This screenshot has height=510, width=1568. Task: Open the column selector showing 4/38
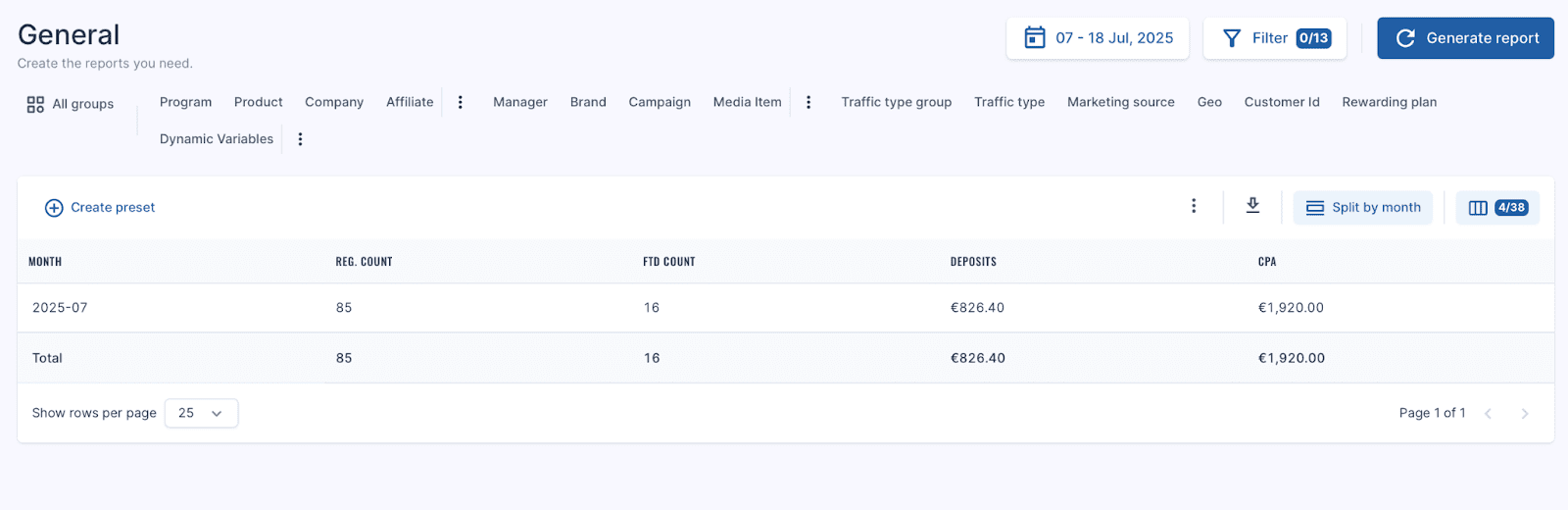coord(1497,208)
